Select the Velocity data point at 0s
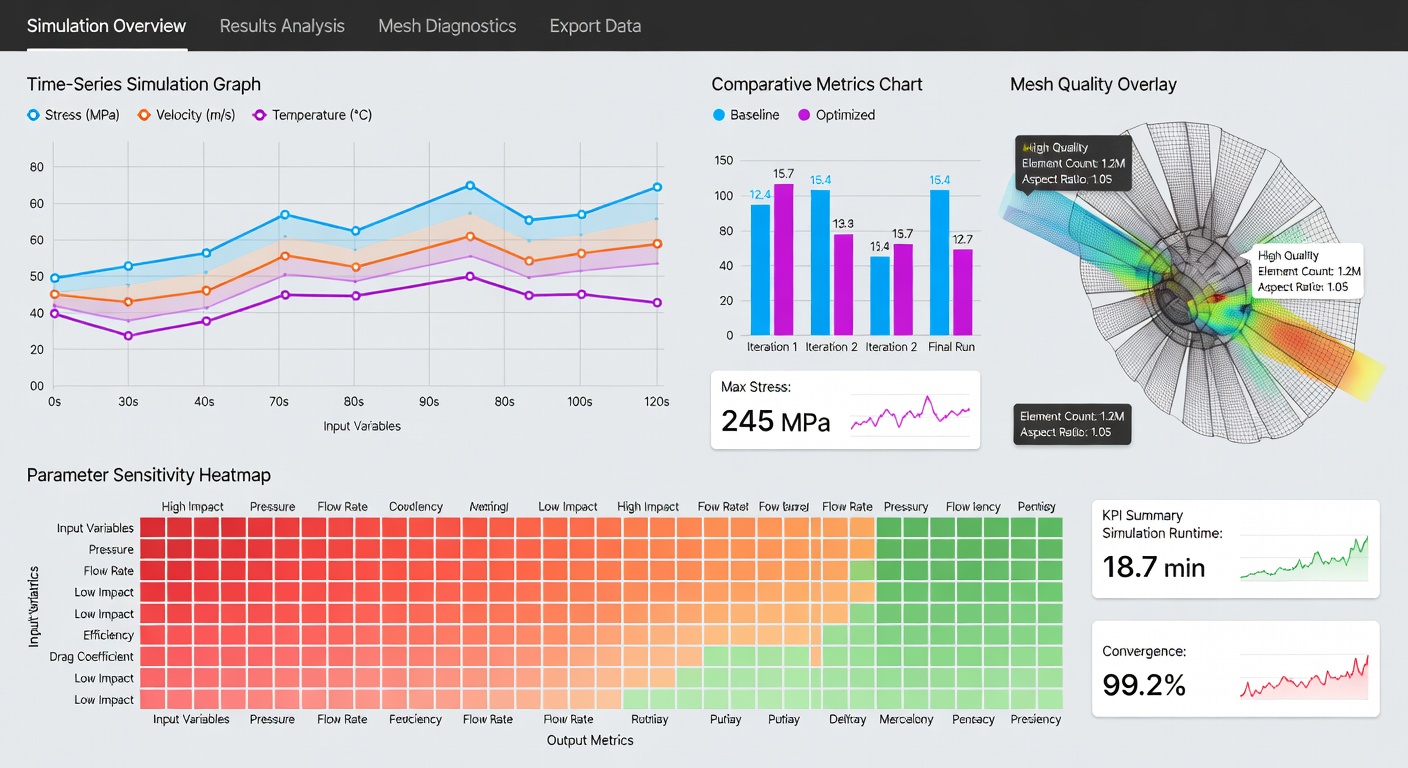1408x768 pixels. [54, 294]
